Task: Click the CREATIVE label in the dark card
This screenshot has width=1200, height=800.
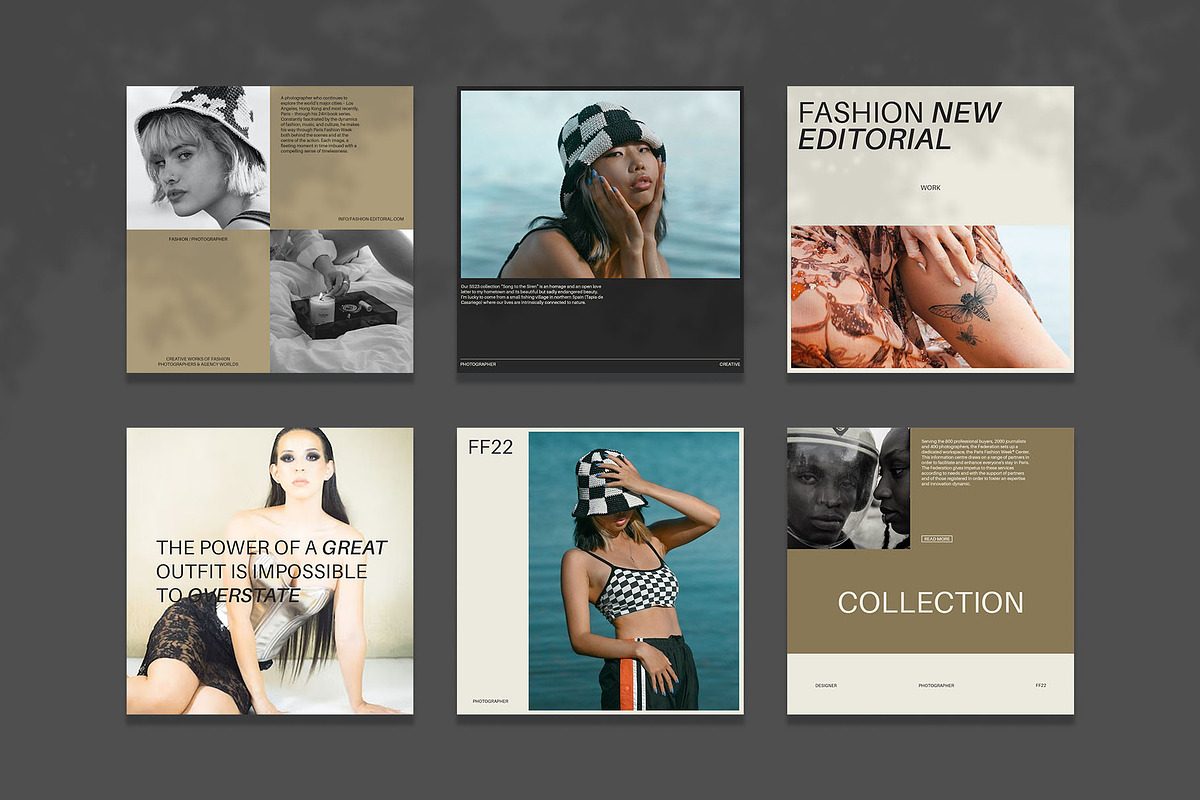Action: (730, 364)
